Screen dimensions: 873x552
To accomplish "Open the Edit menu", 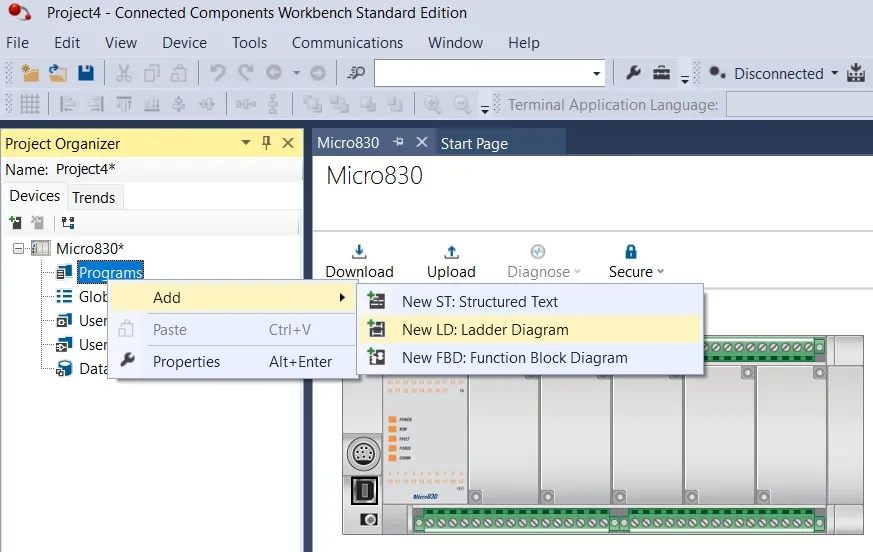I will 67,43.
